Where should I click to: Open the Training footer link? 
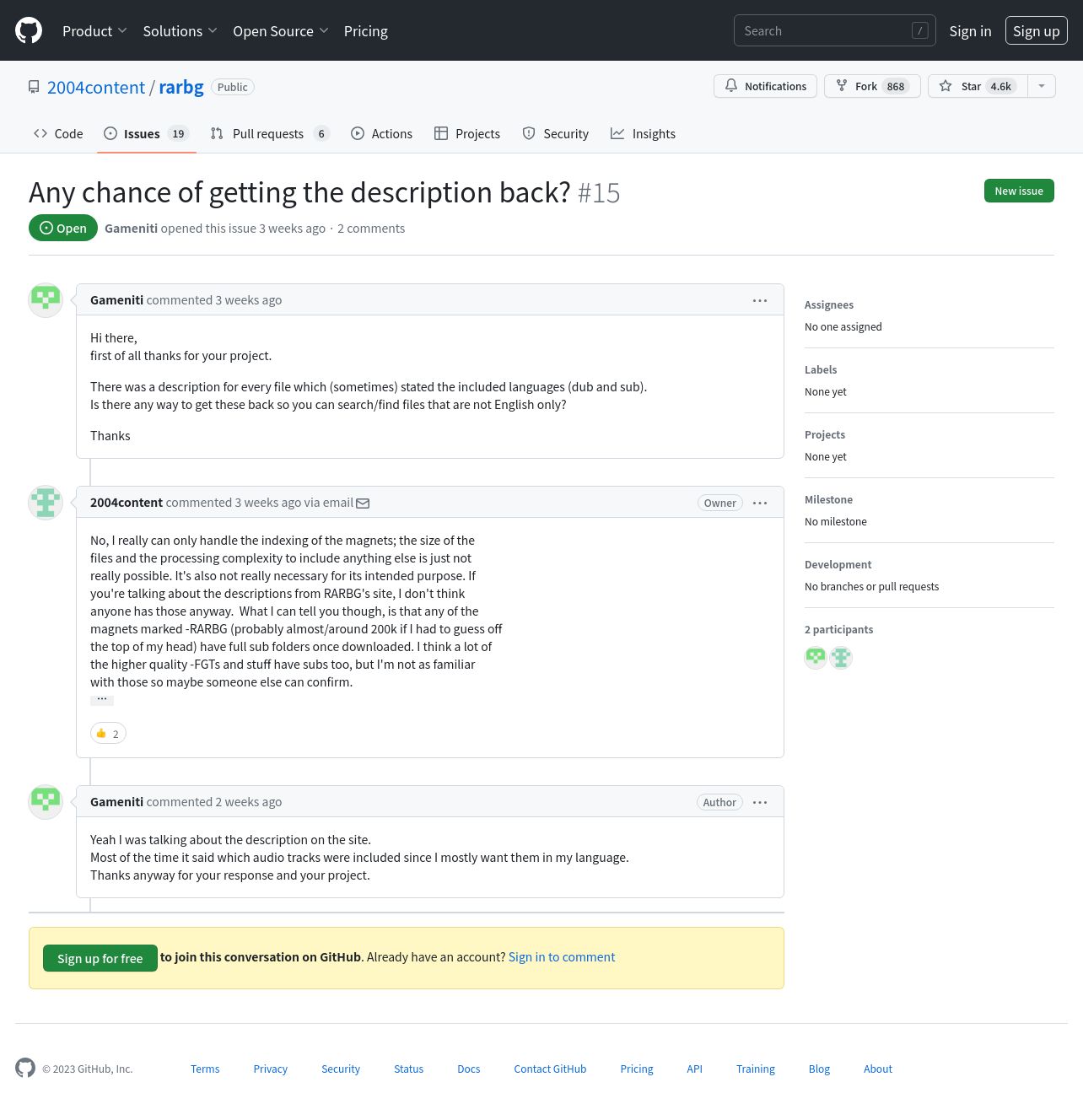[756, 1069]
